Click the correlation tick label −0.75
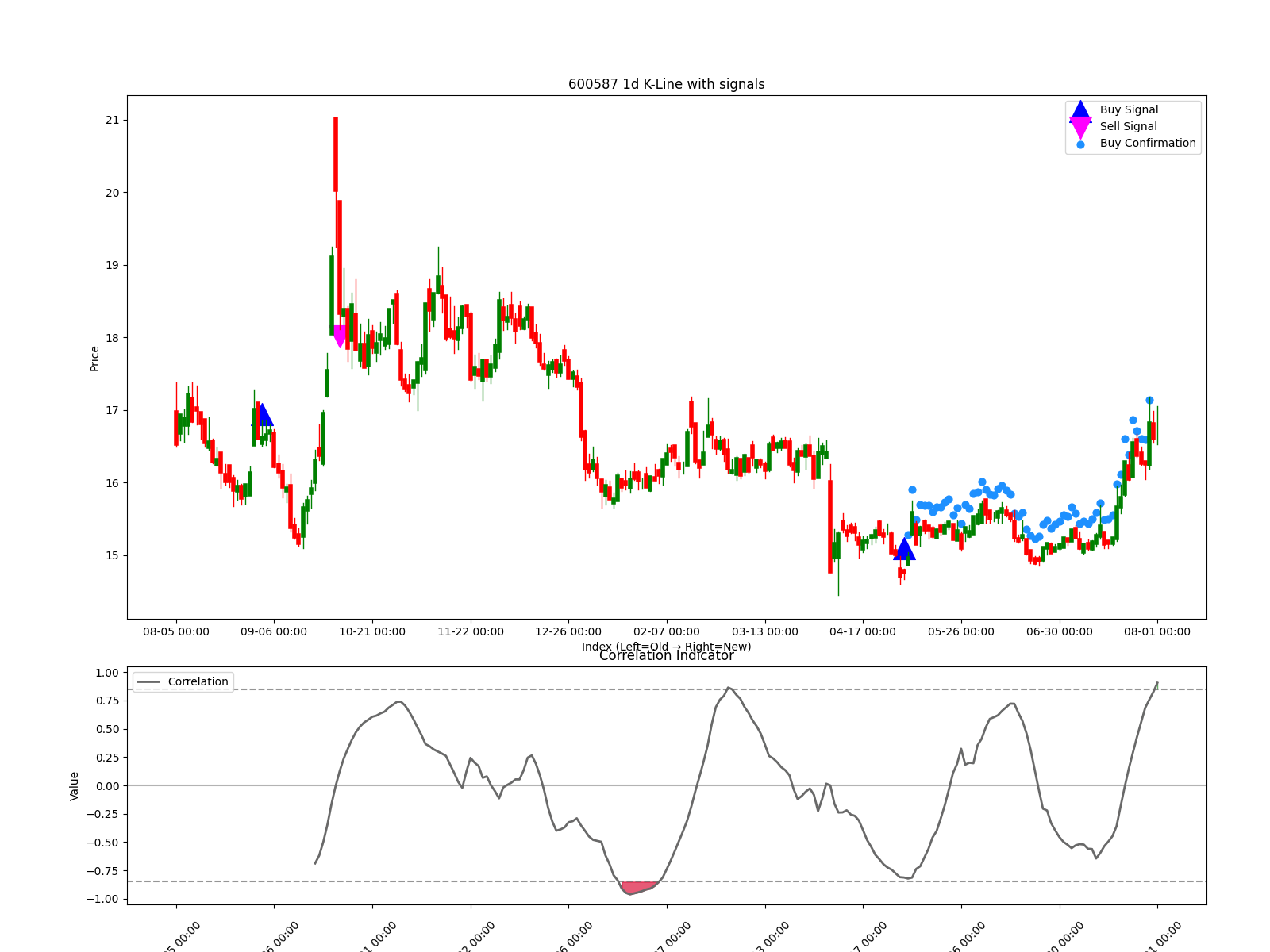The height and width of the screenshot is (952, 1270). tap(102, 871)
